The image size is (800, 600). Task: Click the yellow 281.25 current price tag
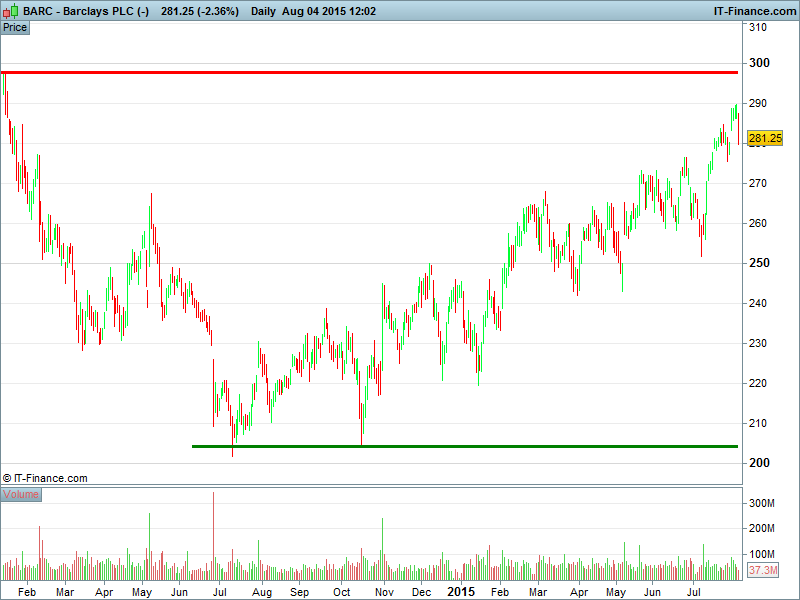[x=764, y=139]
